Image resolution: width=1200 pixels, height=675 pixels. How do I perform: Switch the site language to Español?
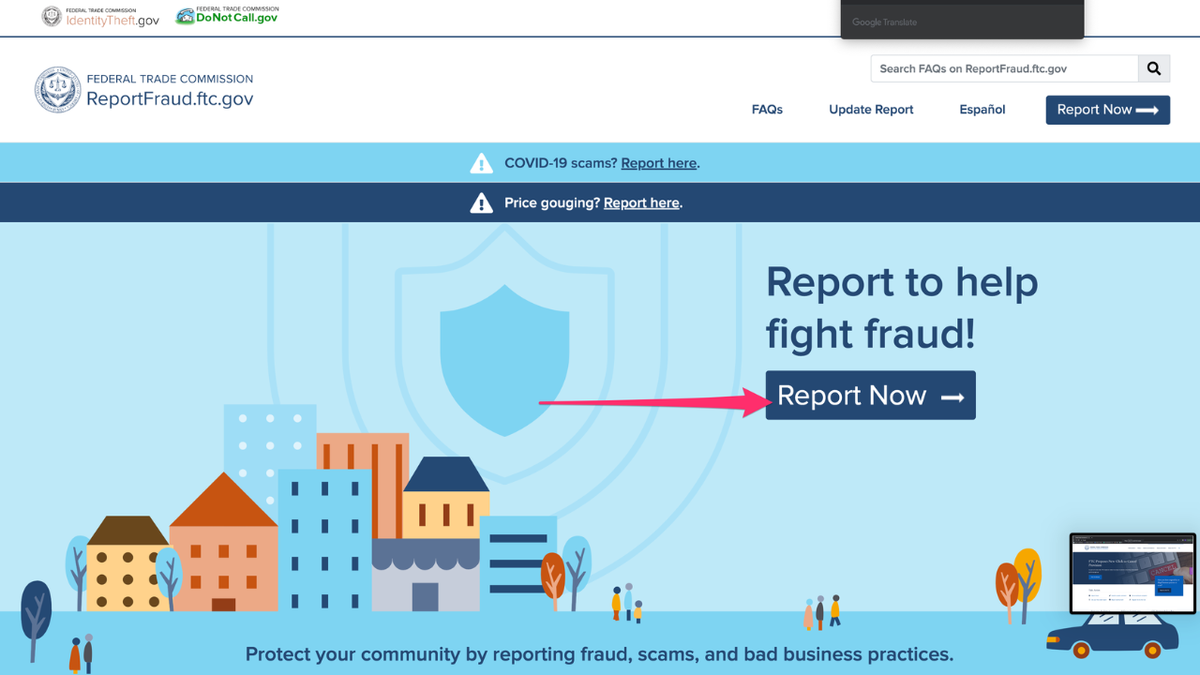pos(982,110)
